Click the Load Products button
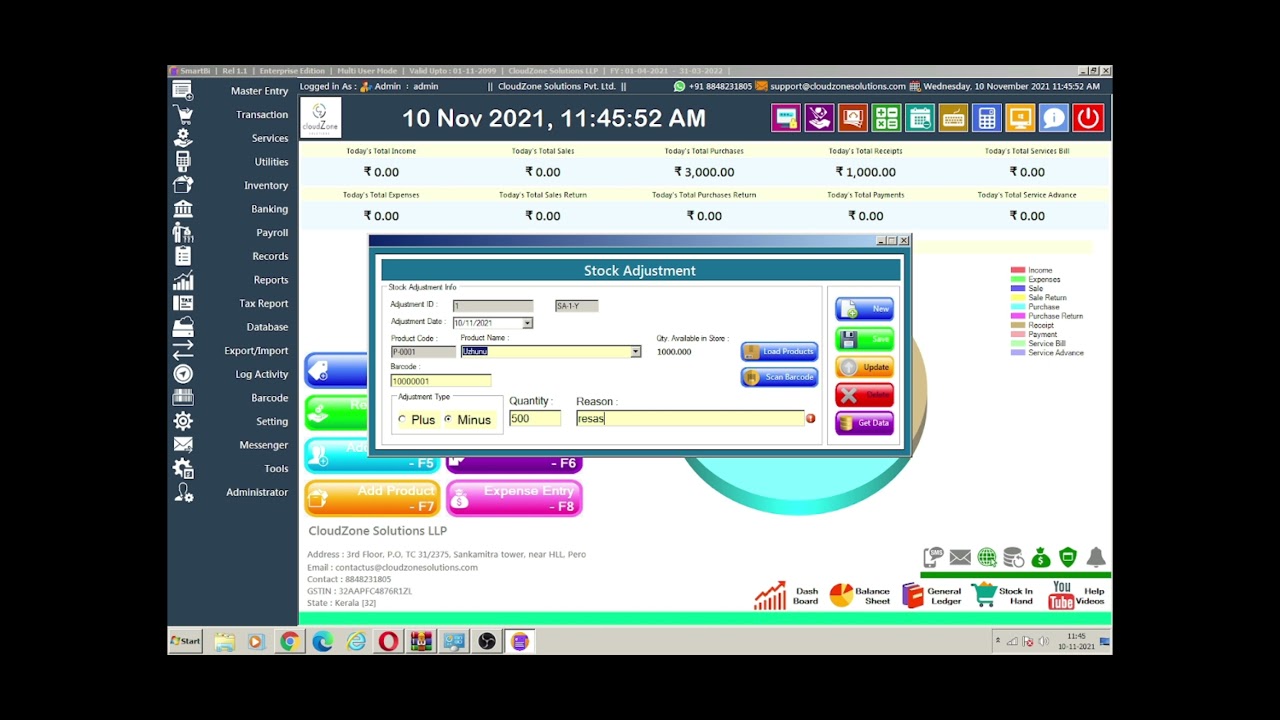1280x720 pixels. (x=779, y=352)
